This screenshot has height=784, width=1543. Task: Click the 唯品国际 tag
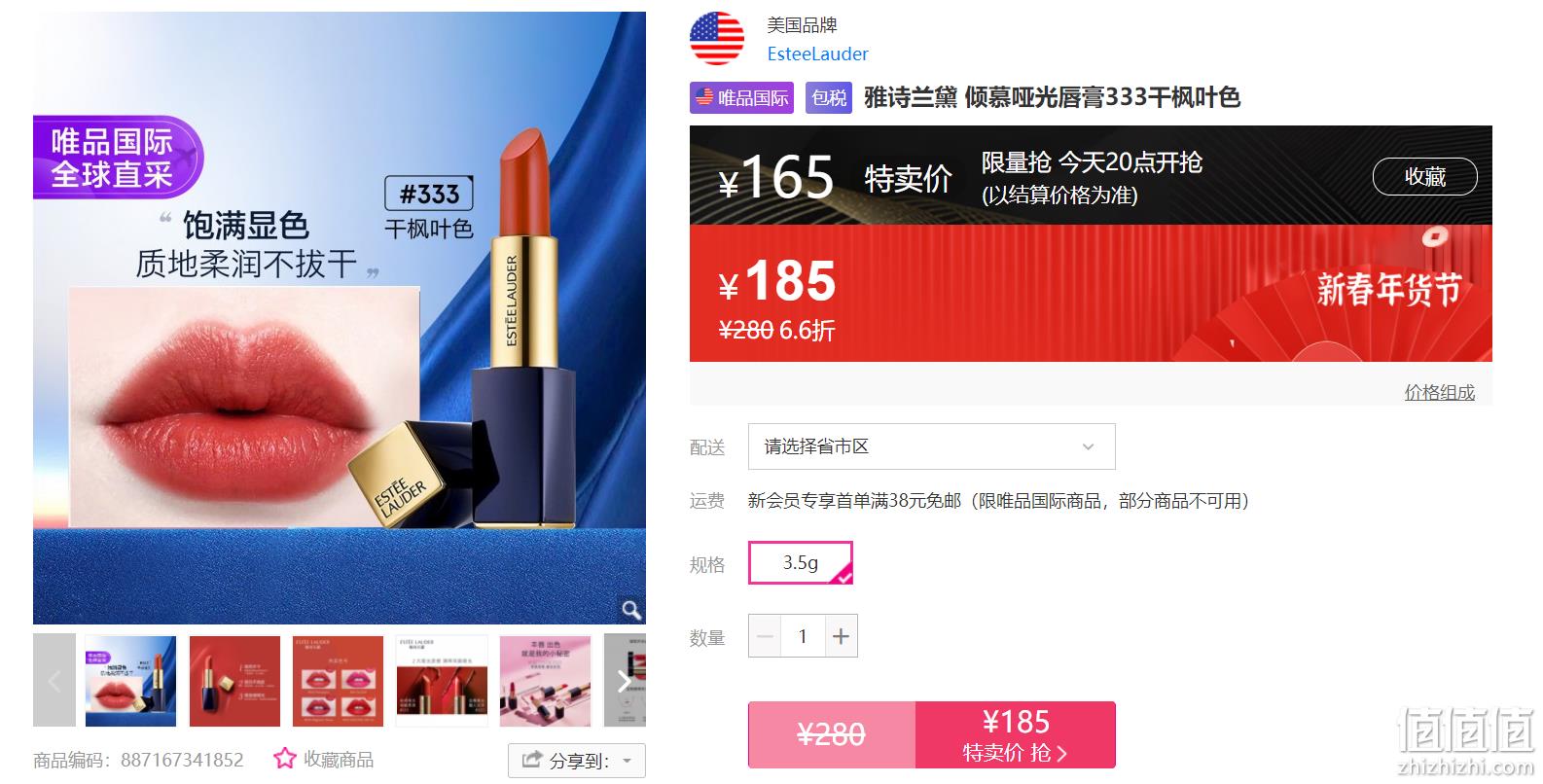tap(742, 97)
